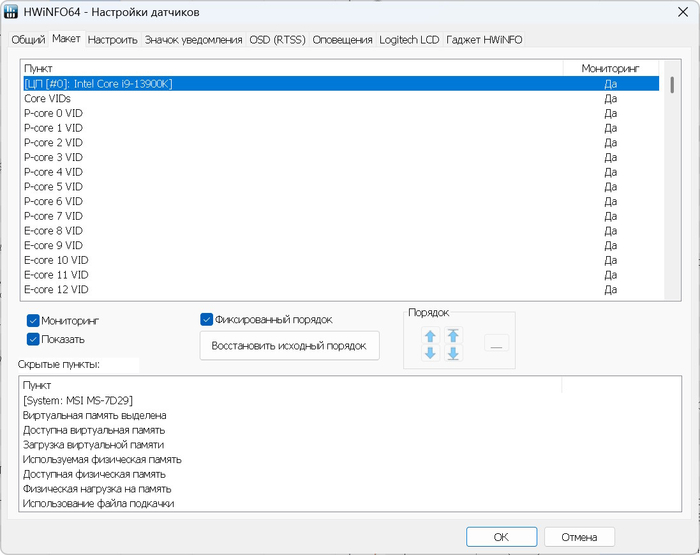
Task: Click the Отмена button
Action: [x=579, y=537]
